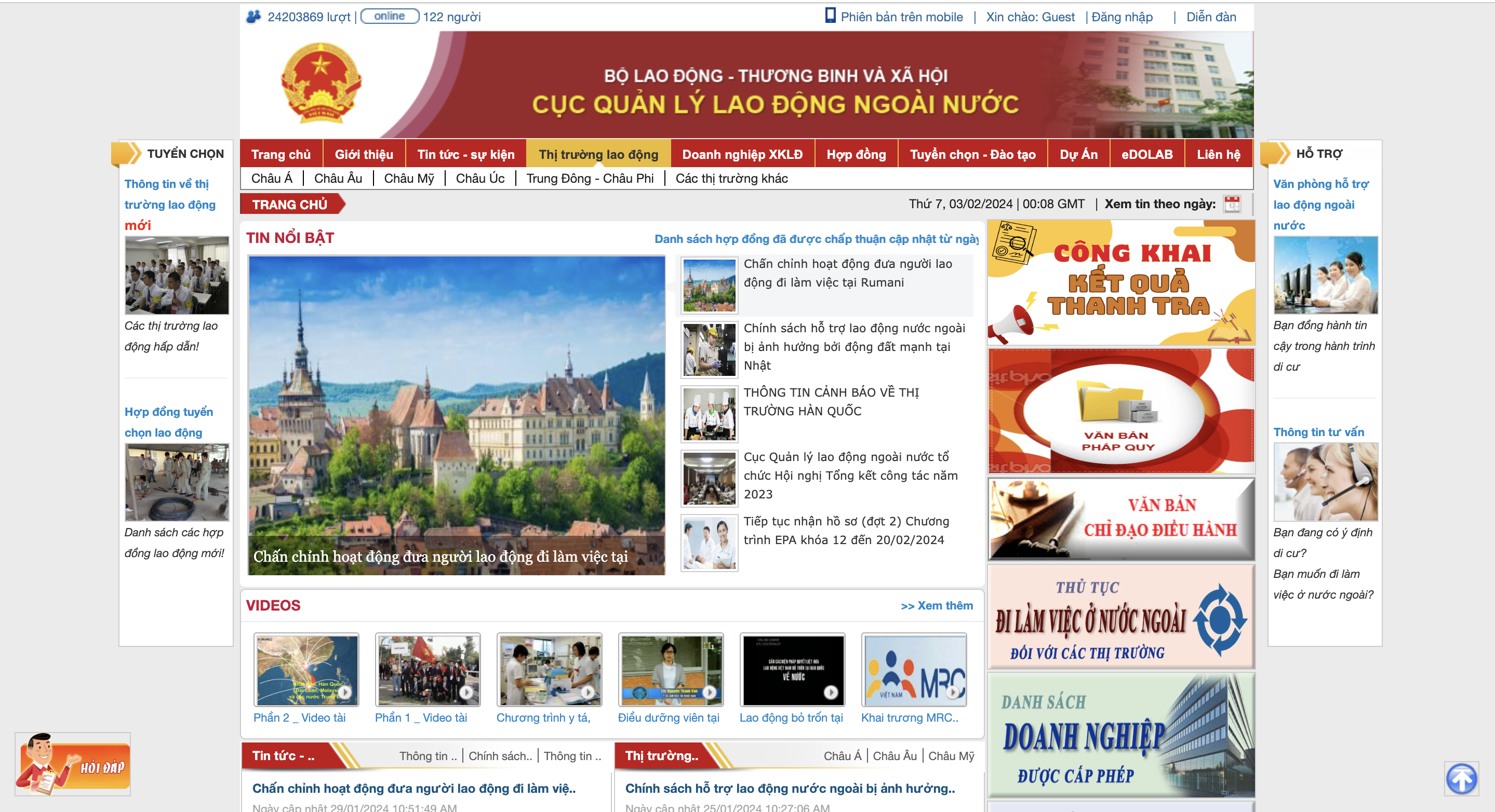Select Châu Á tab in Thị trường panel
This screenshot has width=1495, height=812.
tap(842, 756)
